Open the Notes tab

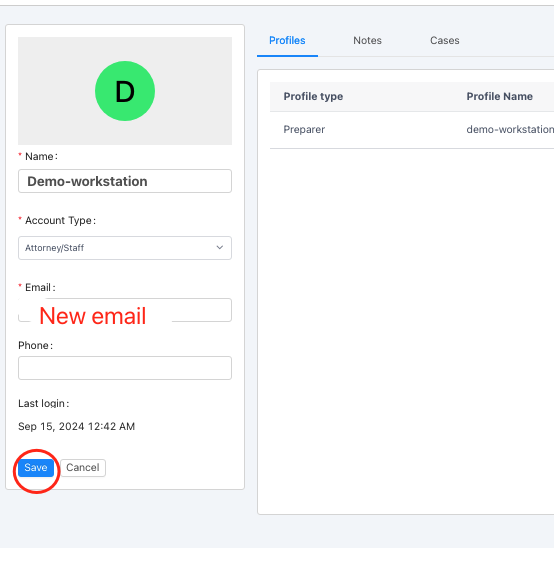pos(367,40)
